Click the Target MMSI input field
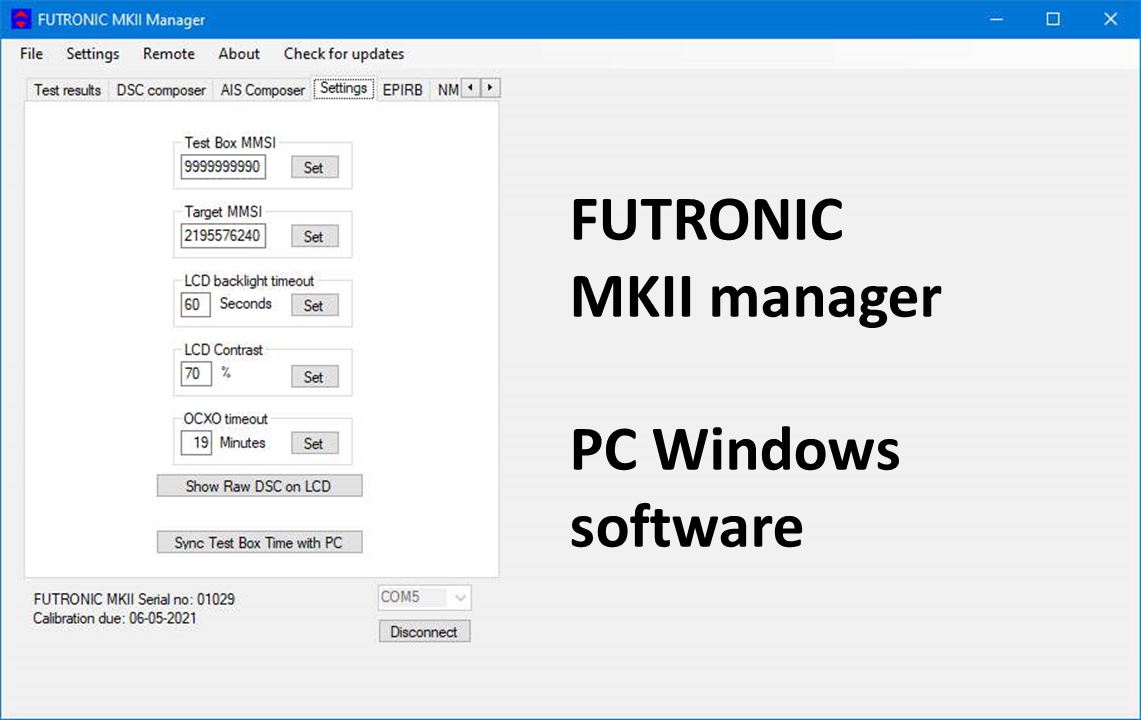 click(223, 236)
